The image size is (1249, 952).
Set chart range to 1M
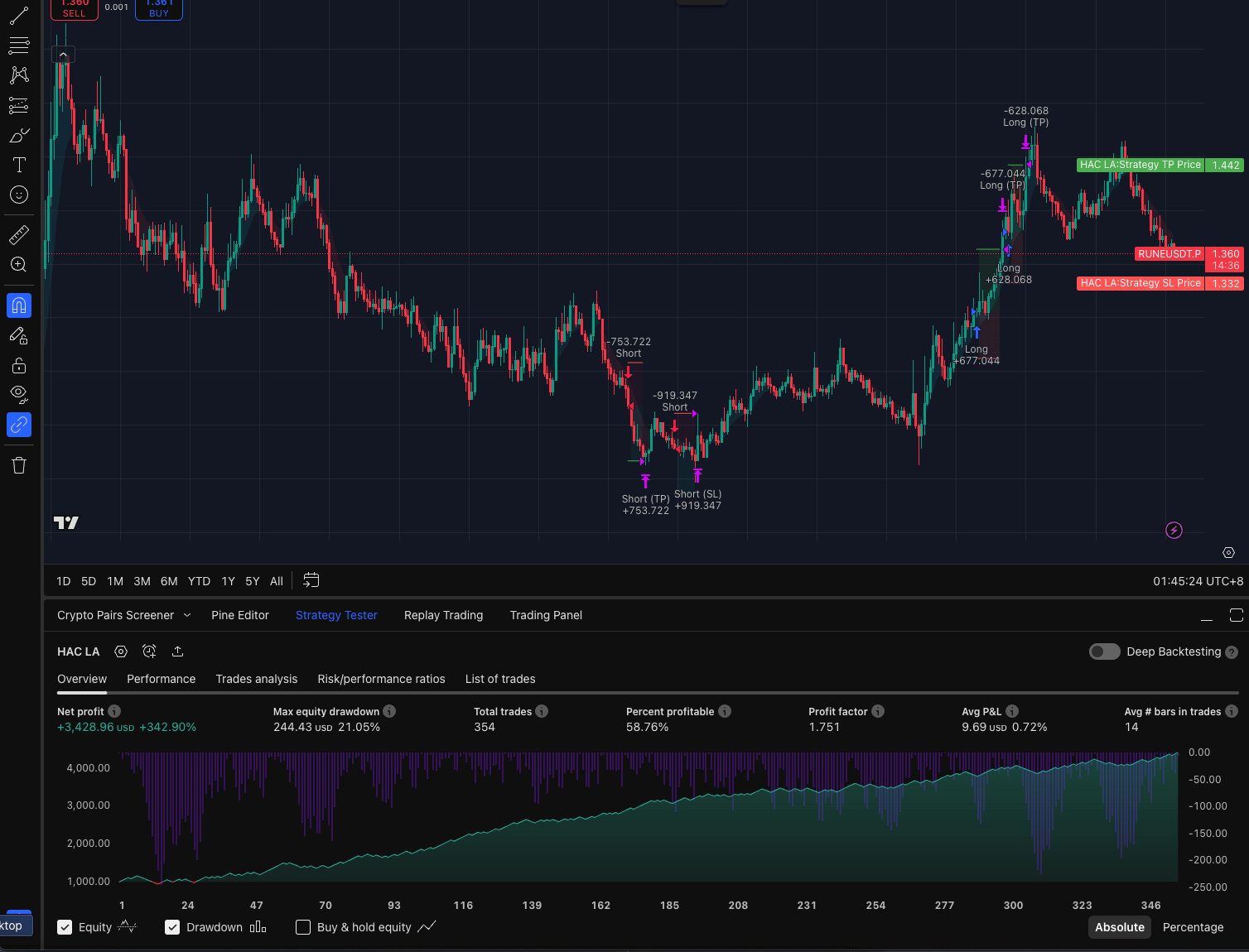(115, 581)
